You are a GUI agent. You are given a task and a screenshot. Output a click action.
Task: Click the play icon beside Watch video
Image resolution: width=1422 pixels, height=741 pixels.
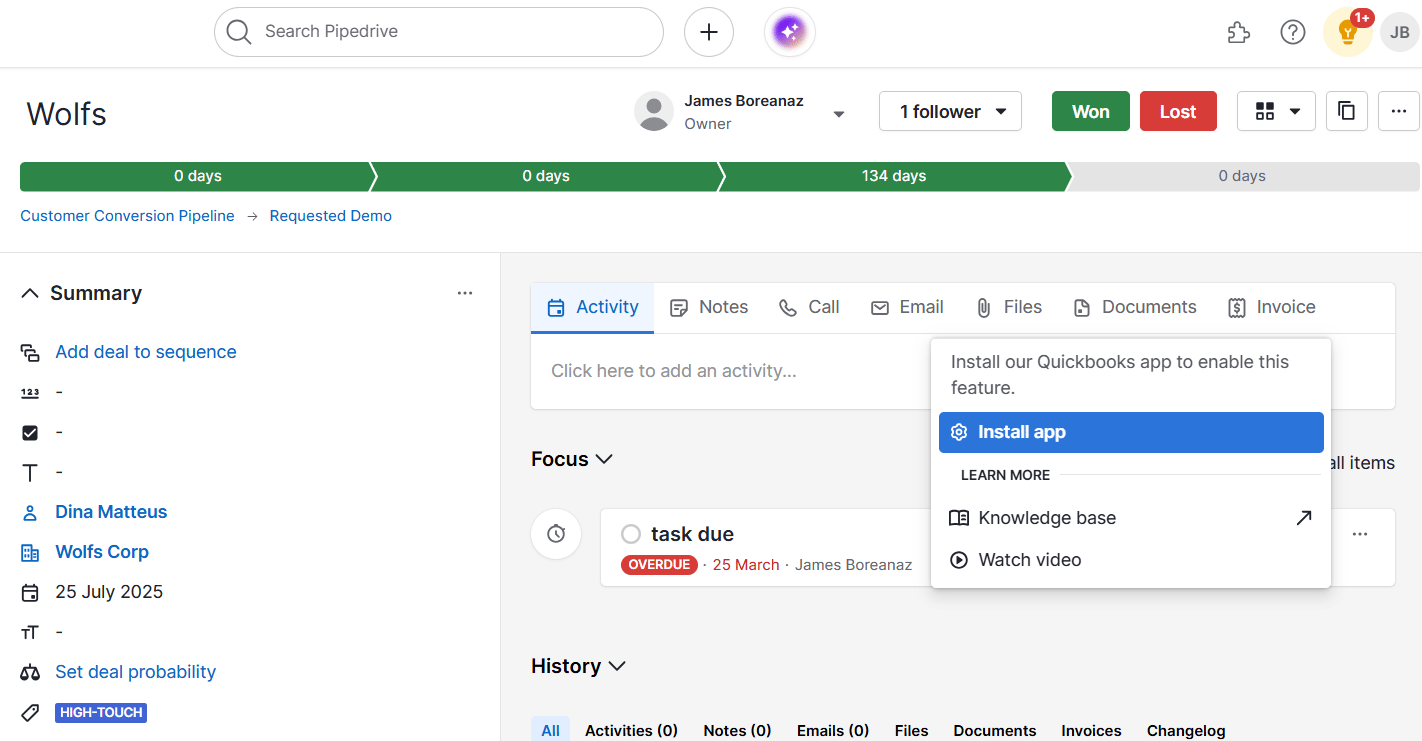pyautogui.click(x=959, y=560)
